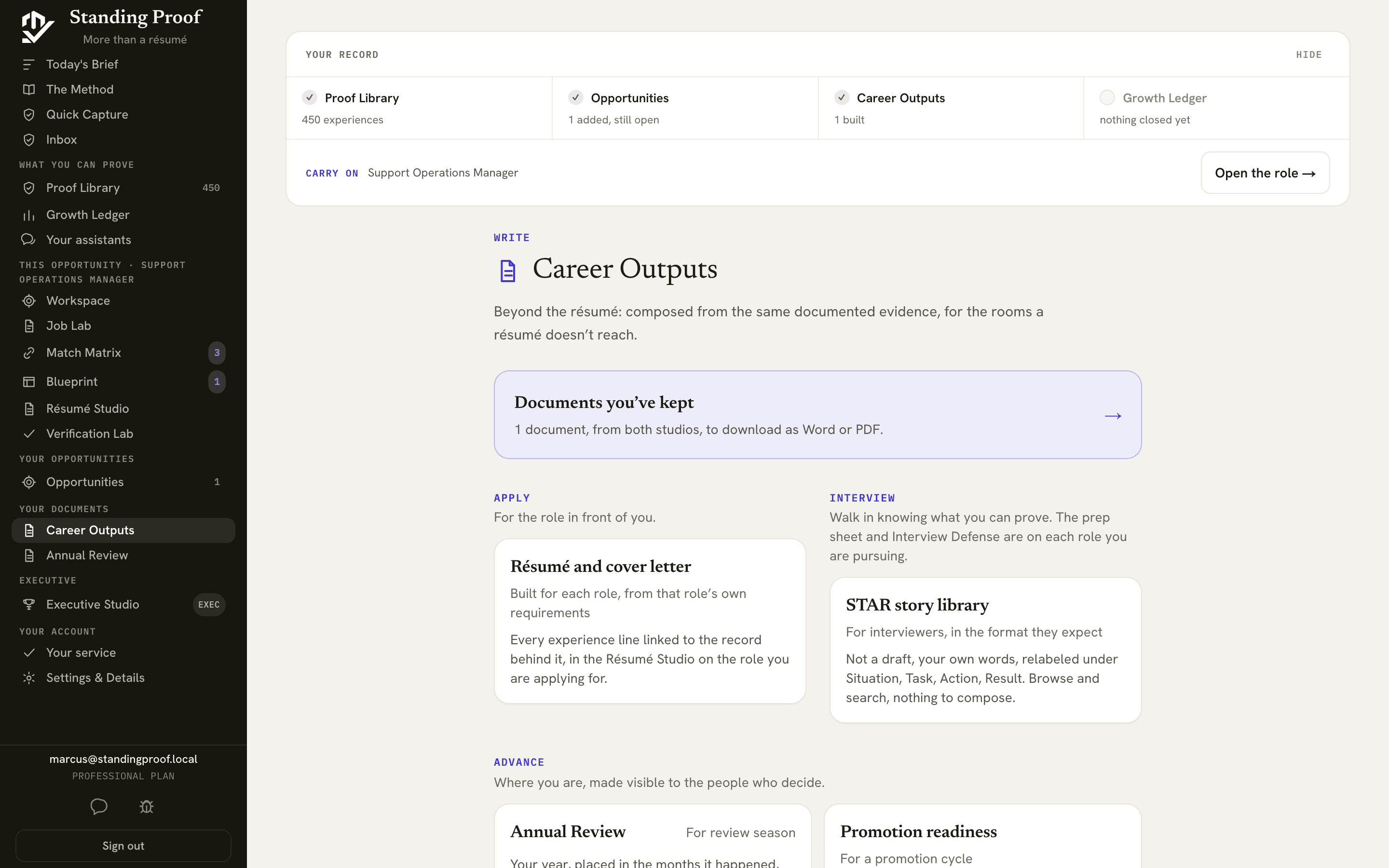Click the checkmark icon for Verification Lab

coord(29,434)
